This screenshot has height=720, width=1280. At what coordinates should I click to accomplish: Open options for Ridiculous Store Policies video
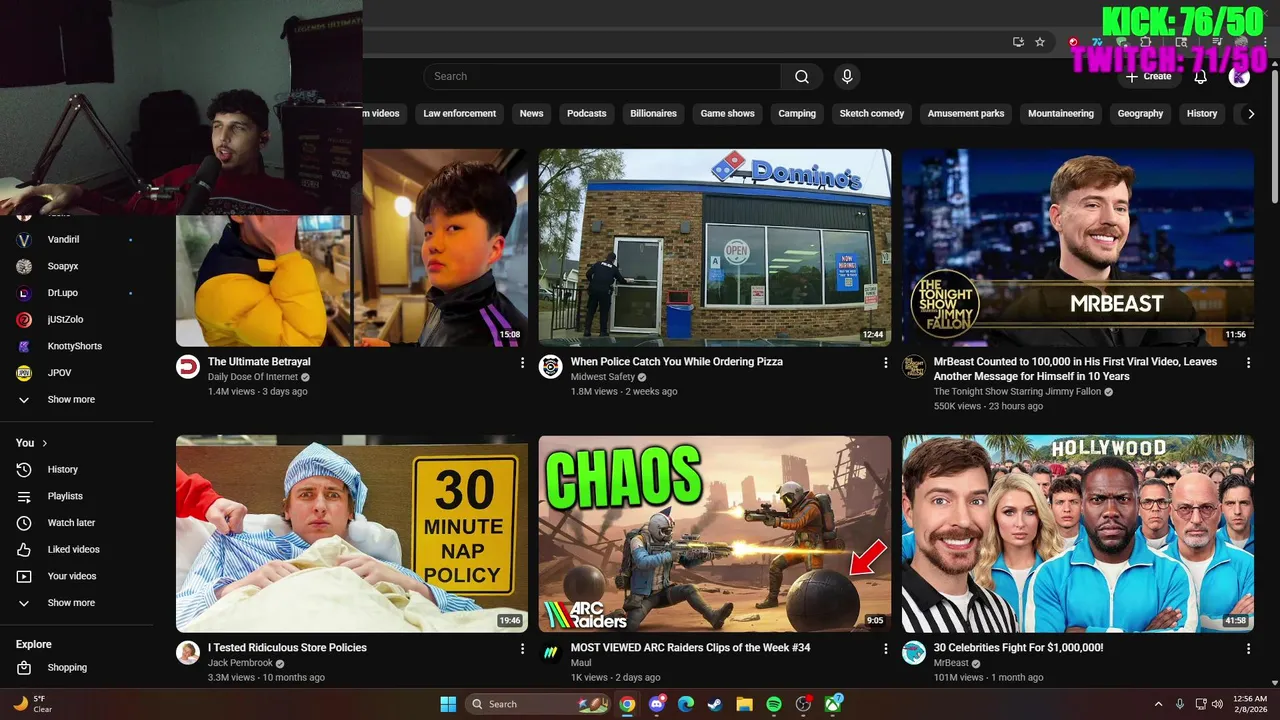[522, 649]
